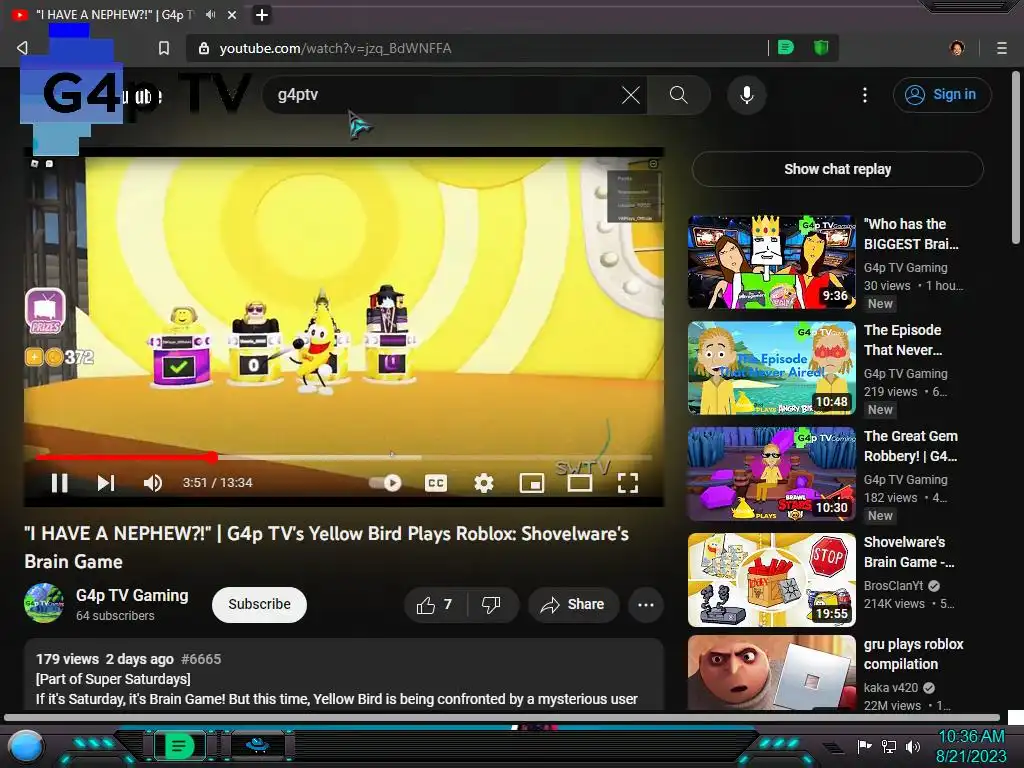The height and width of the screenshot is (768, 1024).
Task: Open YouTube settings three-dot menu
Action: (x=865, y=95)
